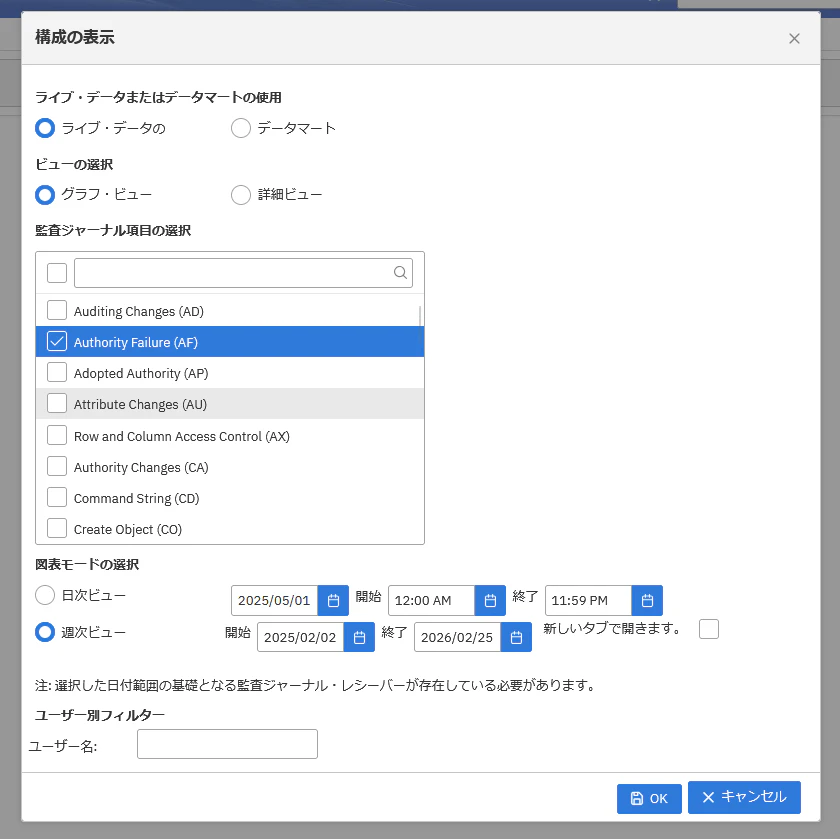The height and width of the screenshot is (839, 840).
Task: Select the ライブ・データの radio button
Action: [45, 128]
